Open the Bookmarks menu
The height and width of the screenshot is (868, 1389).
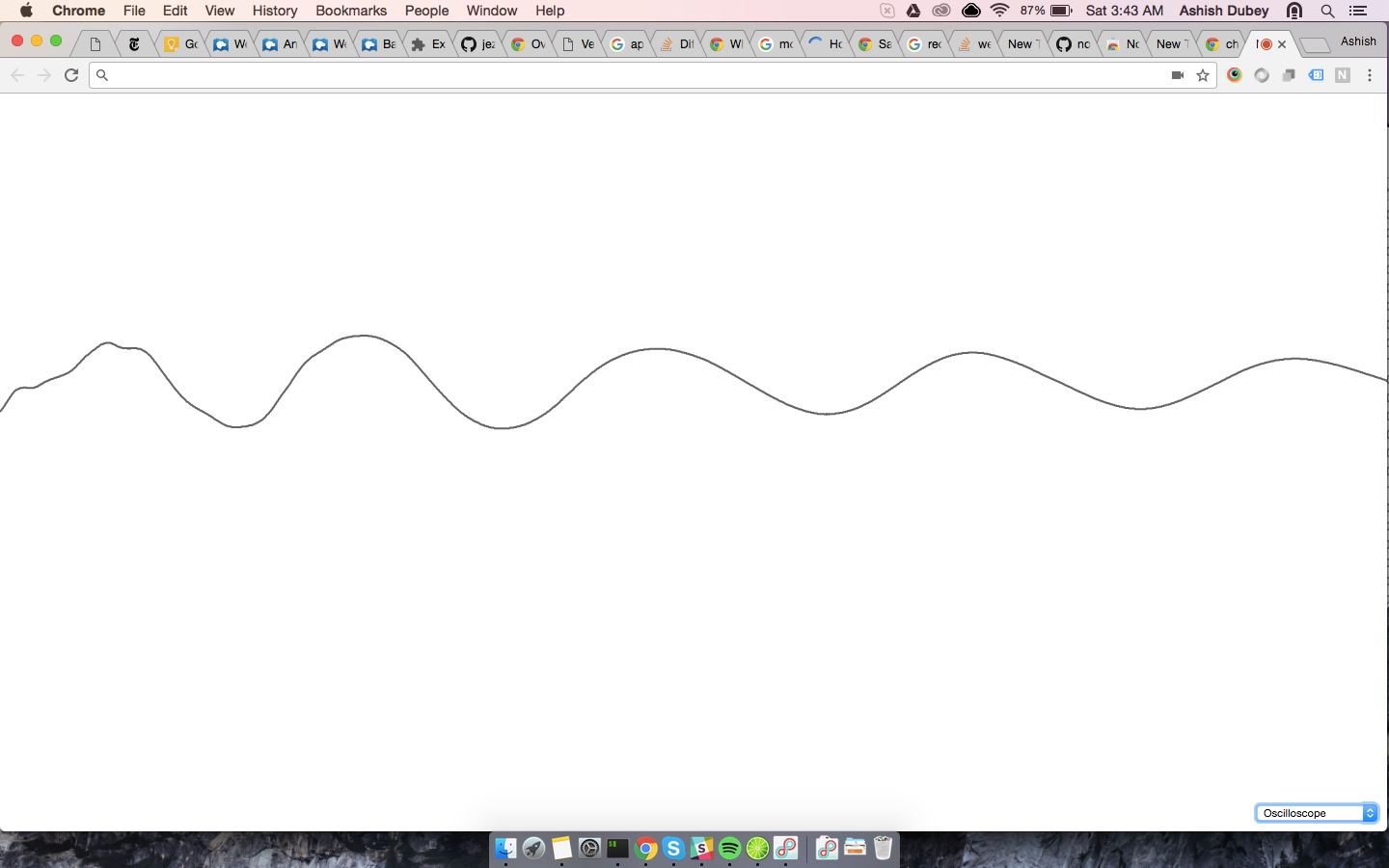(351, 11)
